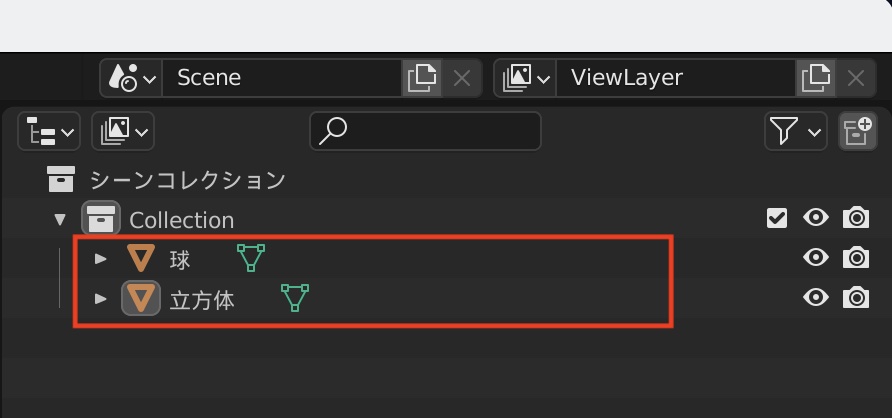Disable rendering of 球 with camera icon

coord(856,258)
